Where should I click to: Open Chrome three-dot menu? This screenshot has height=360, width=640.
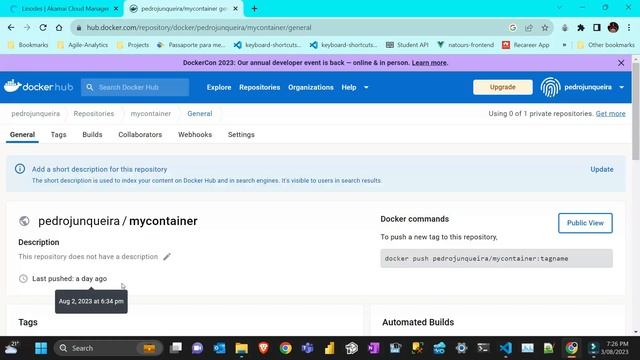point(629,28)
